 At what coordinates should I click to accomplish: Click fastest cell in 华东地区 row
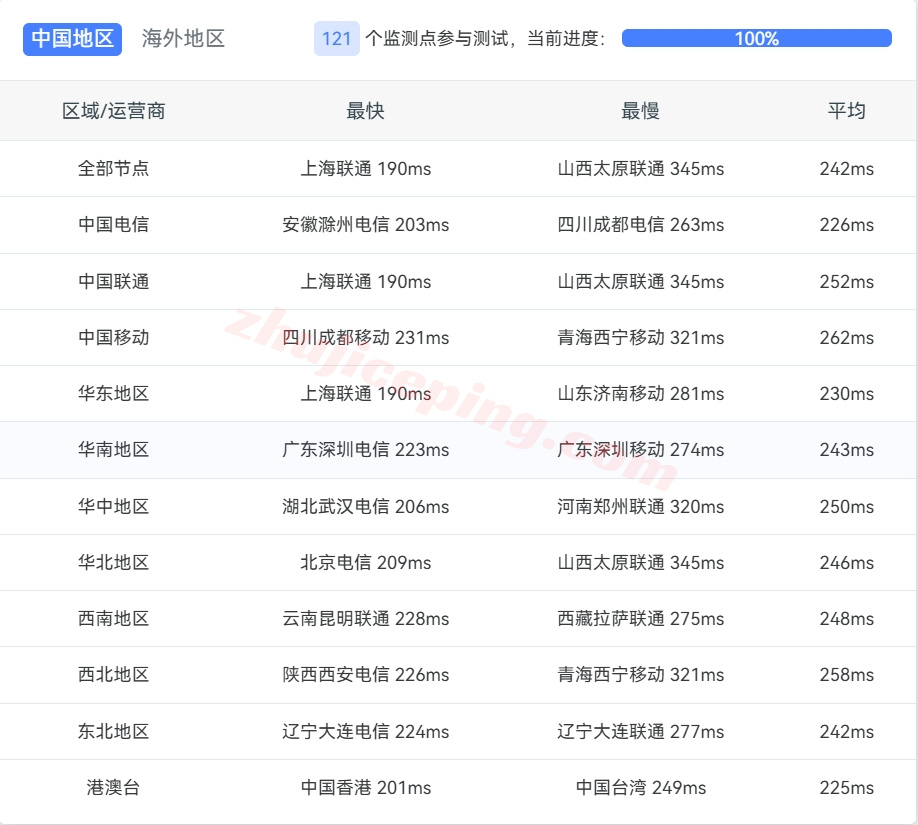(365, 393)
